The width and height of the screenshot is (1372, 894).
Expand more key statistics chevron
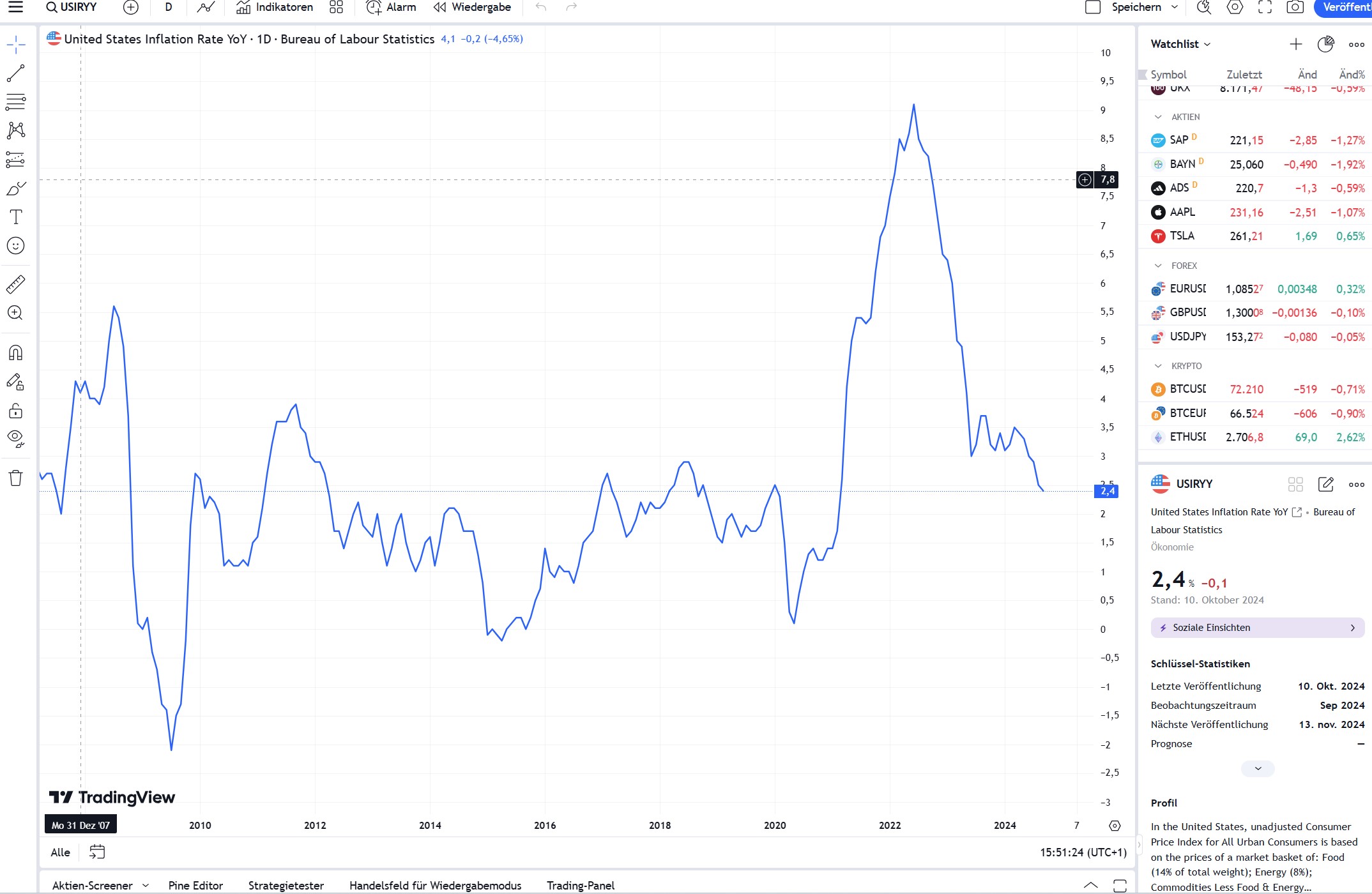(x=1258, y=769)
